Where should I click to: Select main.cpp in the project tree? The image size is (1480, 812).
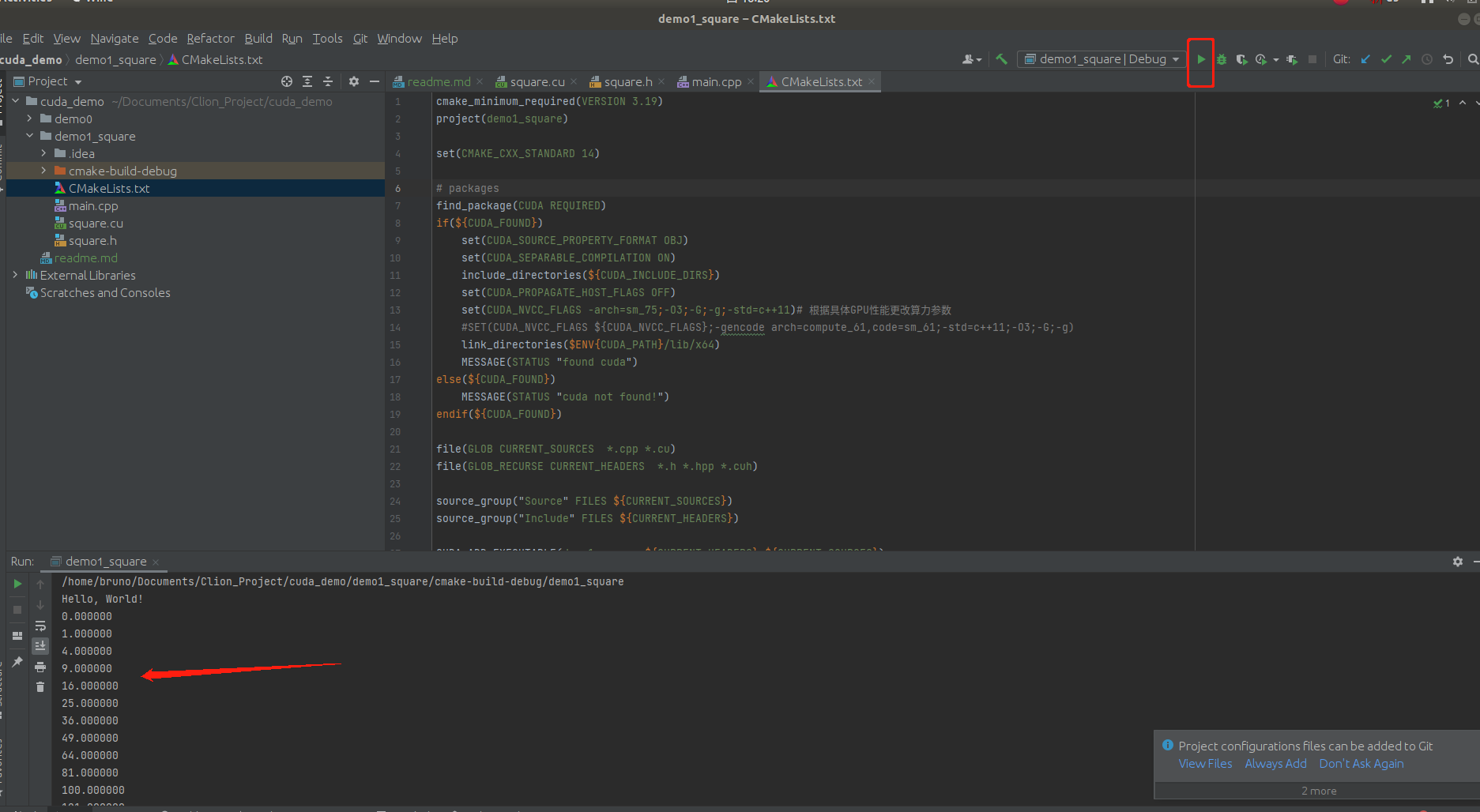pyautogui.click(x=93, y=205)
